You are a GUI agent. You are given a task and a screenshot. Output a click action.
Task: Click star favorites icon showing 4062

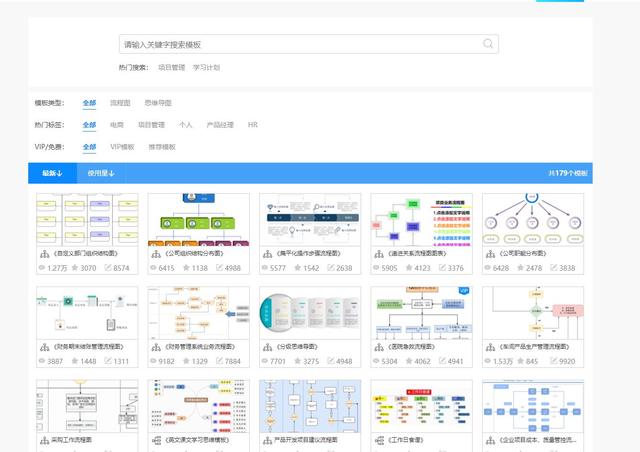[409, 361]
